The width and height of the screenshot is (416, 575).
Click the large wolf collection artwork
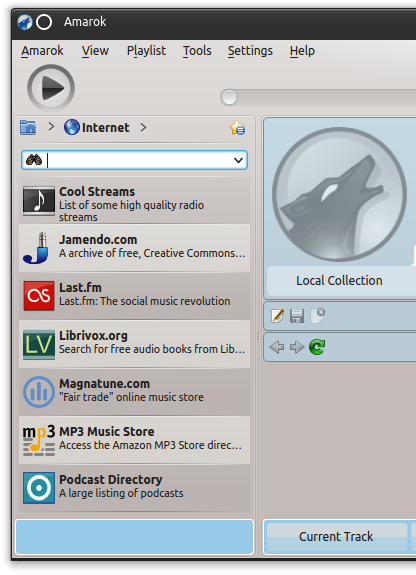(339, 194)
